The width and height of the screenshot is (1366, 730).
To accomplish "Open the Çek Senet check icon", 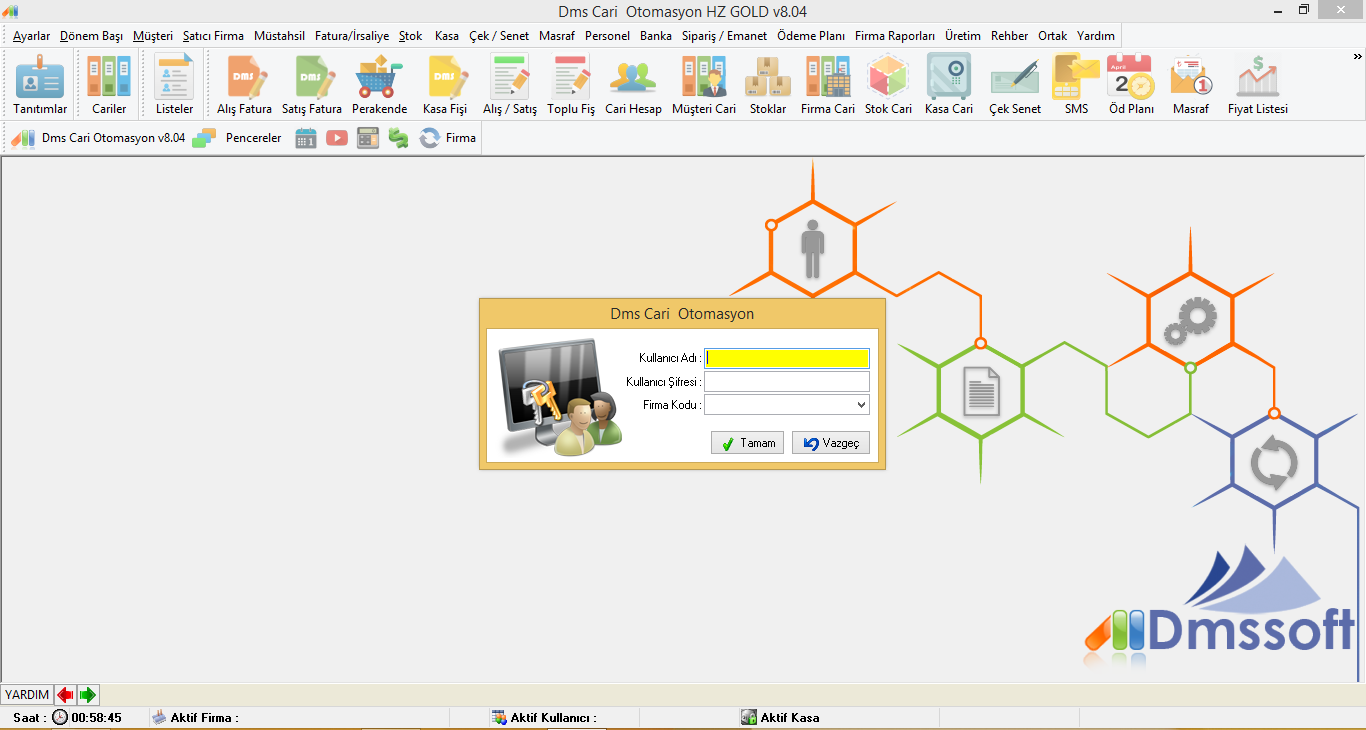I will [x=1015, y=85].
